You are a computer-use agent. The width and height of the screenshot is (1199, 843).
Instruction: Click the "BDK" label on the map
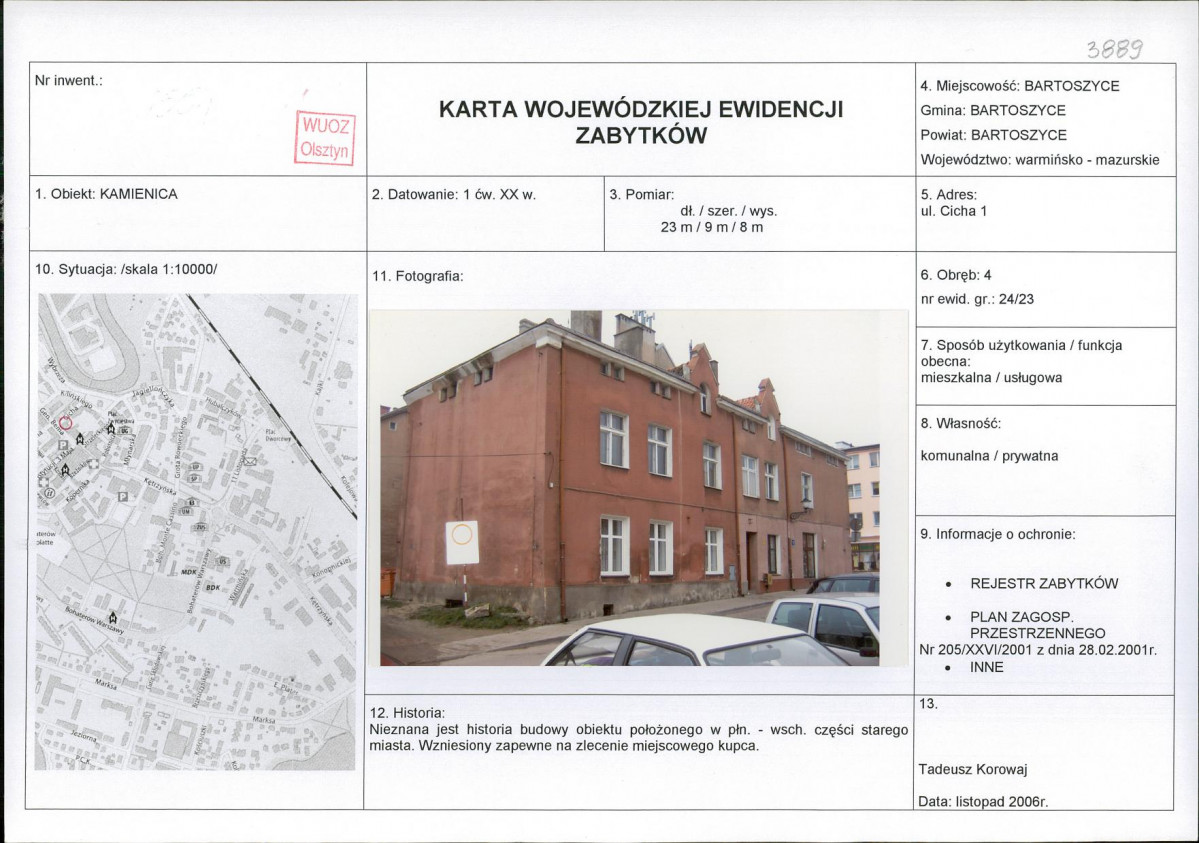(213, 587)
